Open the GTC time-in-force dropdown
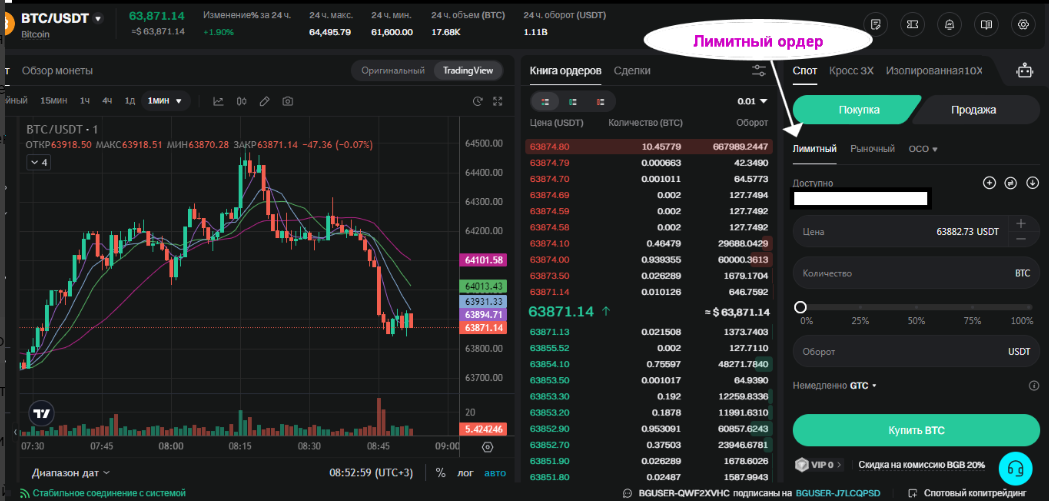The width and height of the screenshot is (1049, 501). [863, 385]
